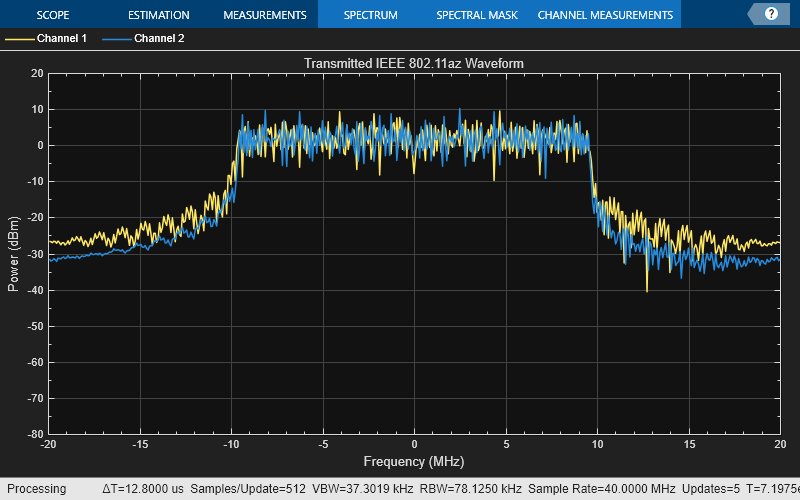Click the -40 tick on power axis
The width and height of the screenshot is (800, 500).
point(35,290)
